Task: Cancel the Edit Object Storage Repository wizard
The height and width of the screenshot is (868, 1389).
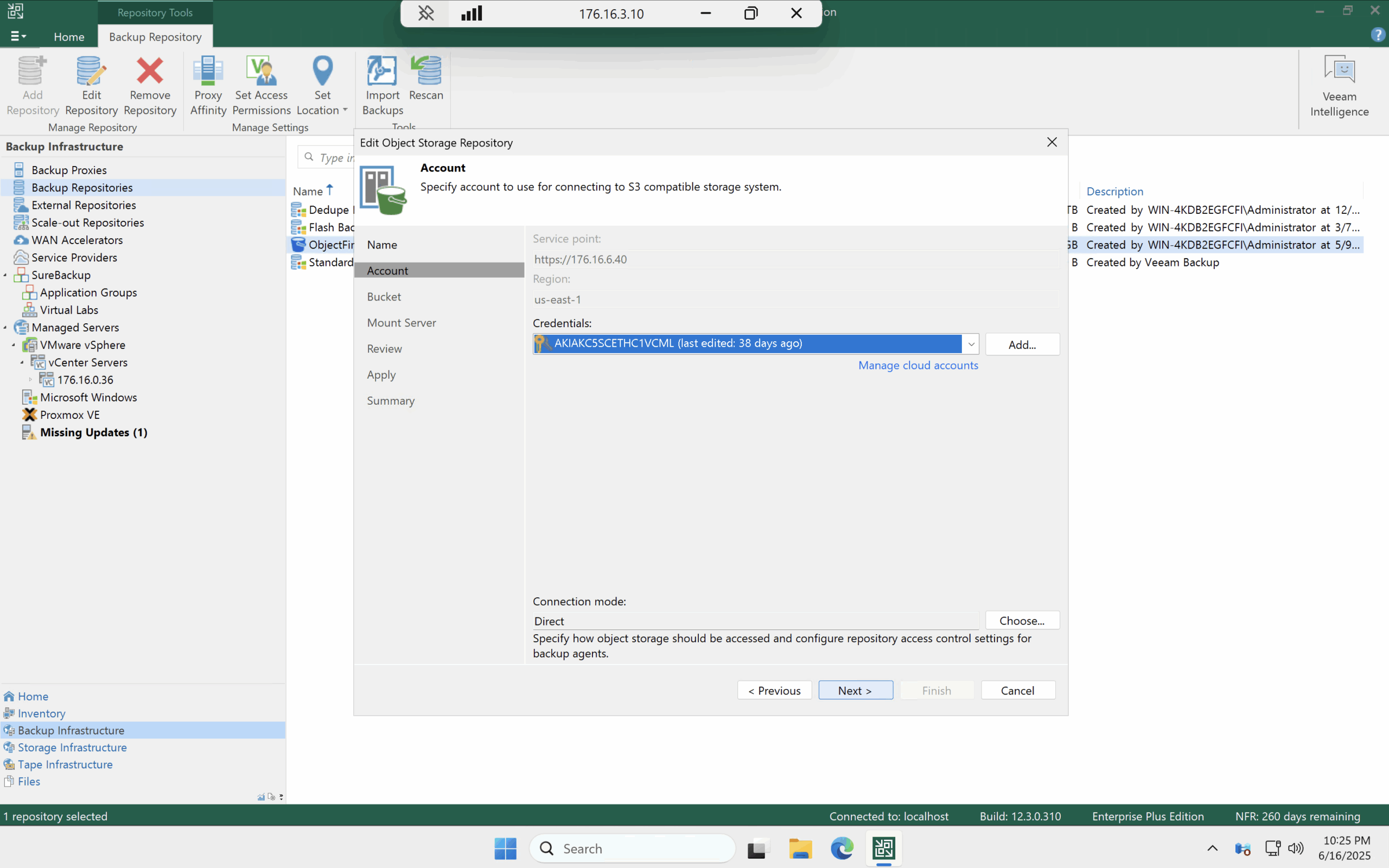Action: [x=1018, y=691]
